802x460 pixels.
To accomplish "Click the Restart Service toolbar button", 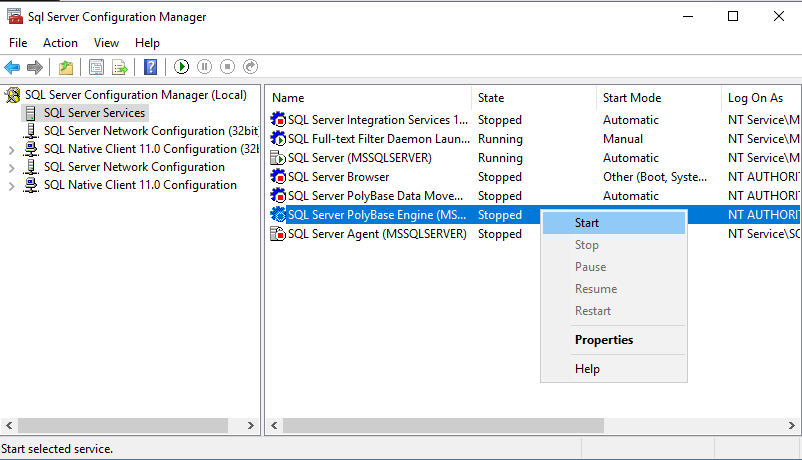I will point(250,67).
